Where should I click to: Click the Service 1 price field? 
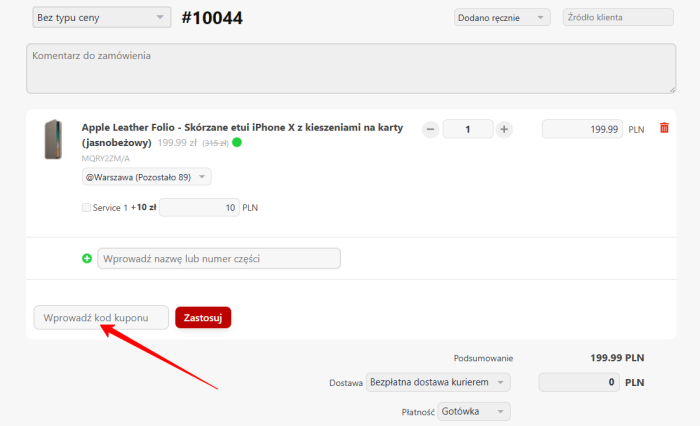pos(198,208)
